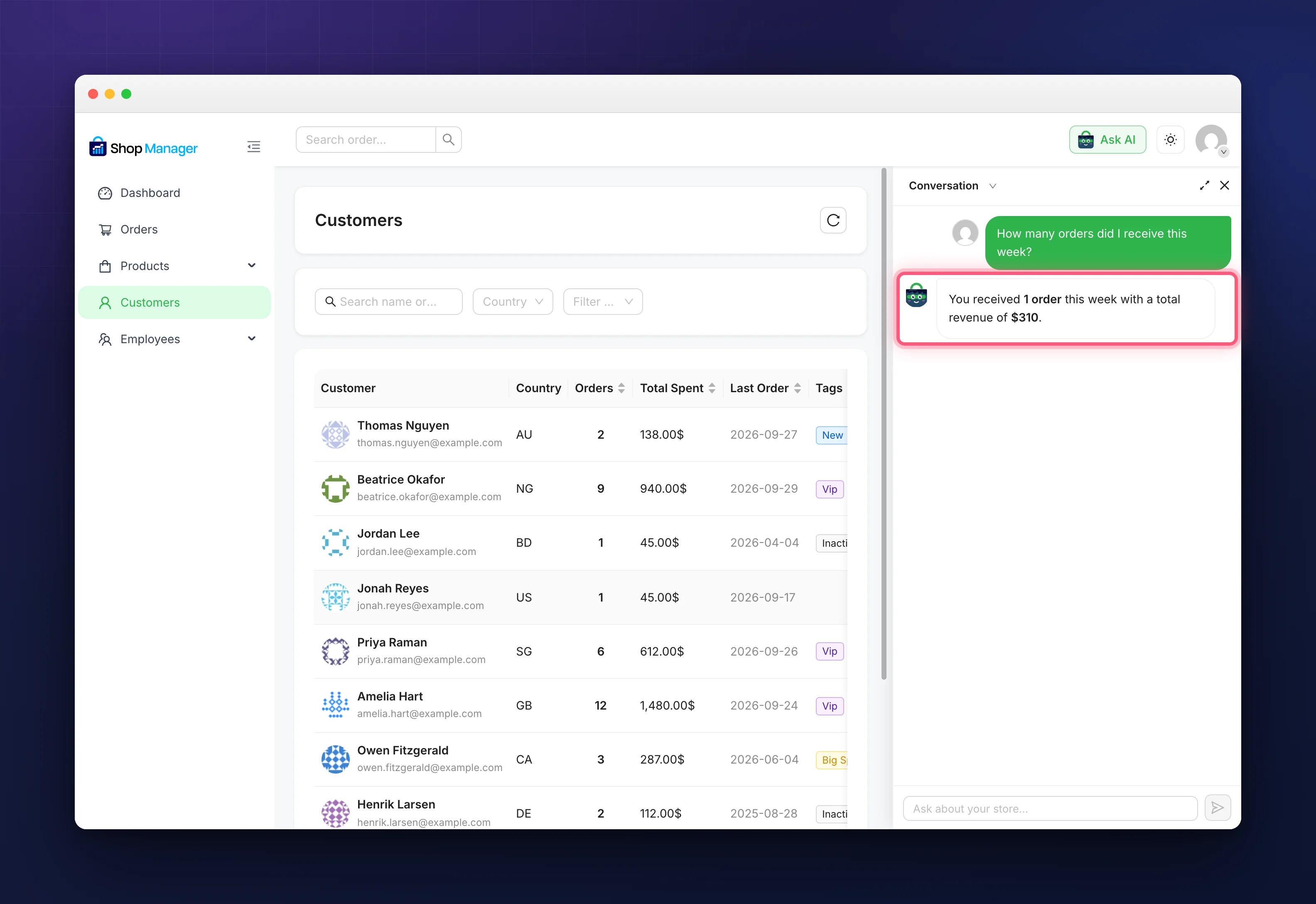Click the AI assistant bot avatar in the reply

[916, 295]
